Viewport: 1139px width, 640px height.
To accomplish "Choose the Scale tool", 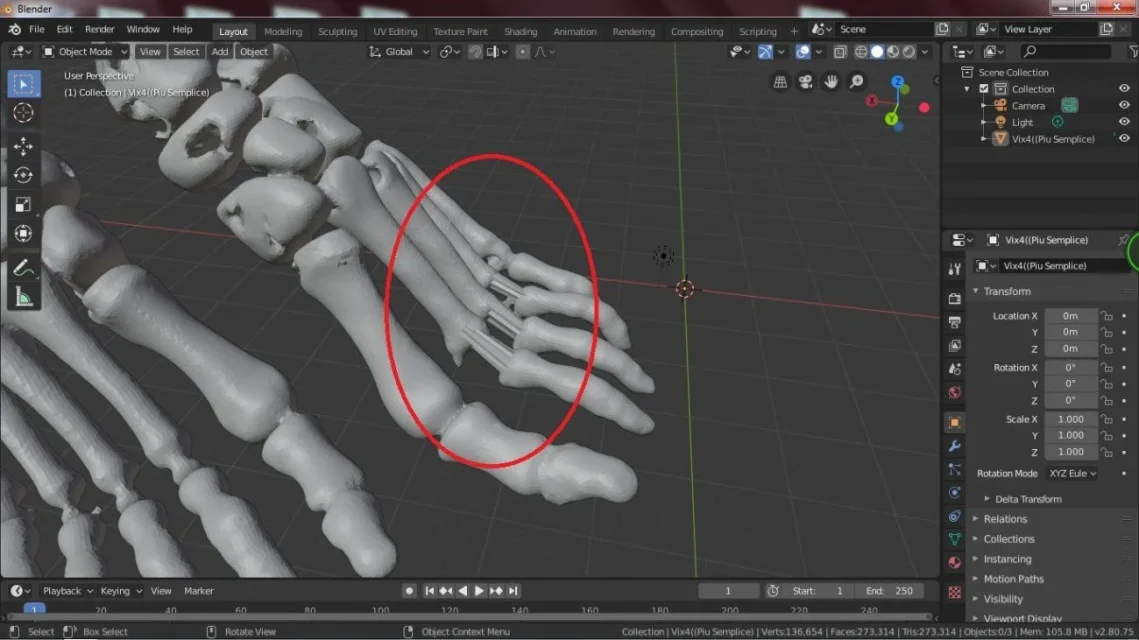I will coord(23,205).
